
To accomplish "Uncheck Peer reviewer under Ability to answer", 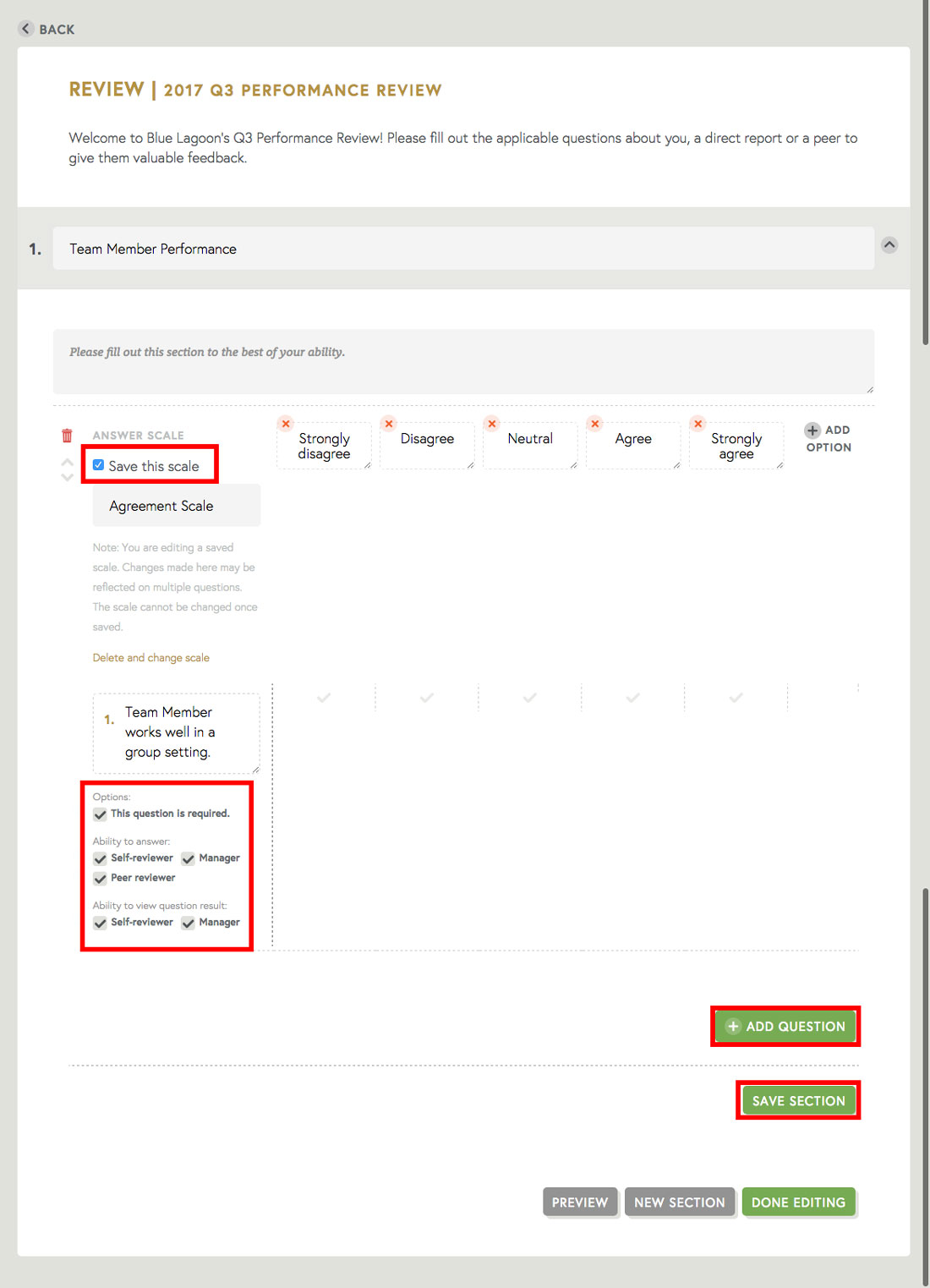I will point(100,878).
